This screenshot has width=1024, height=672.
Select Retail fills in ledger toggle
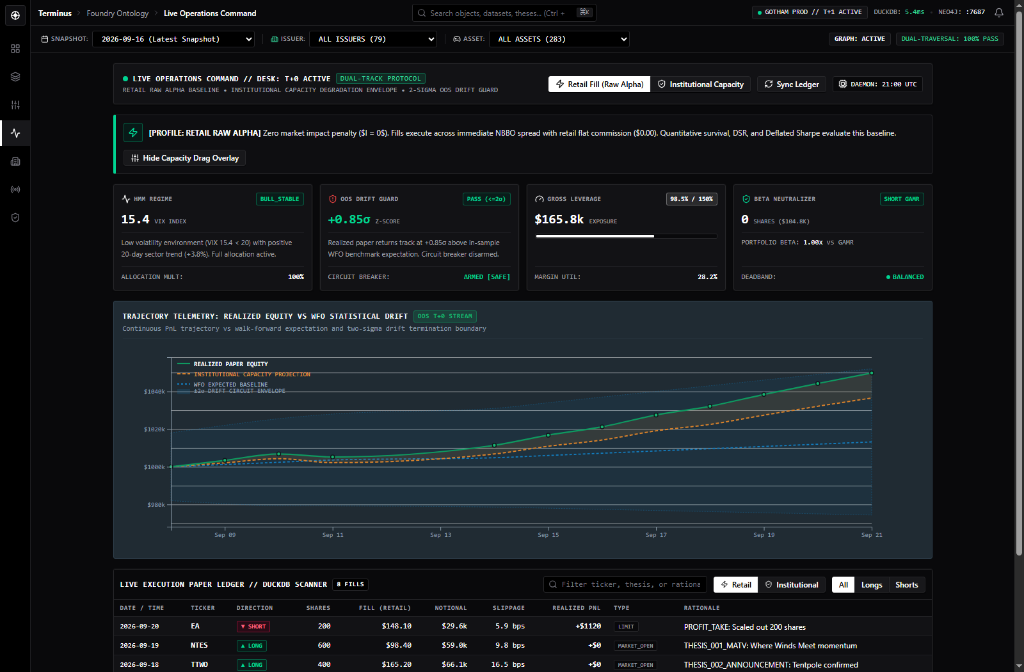735,584
